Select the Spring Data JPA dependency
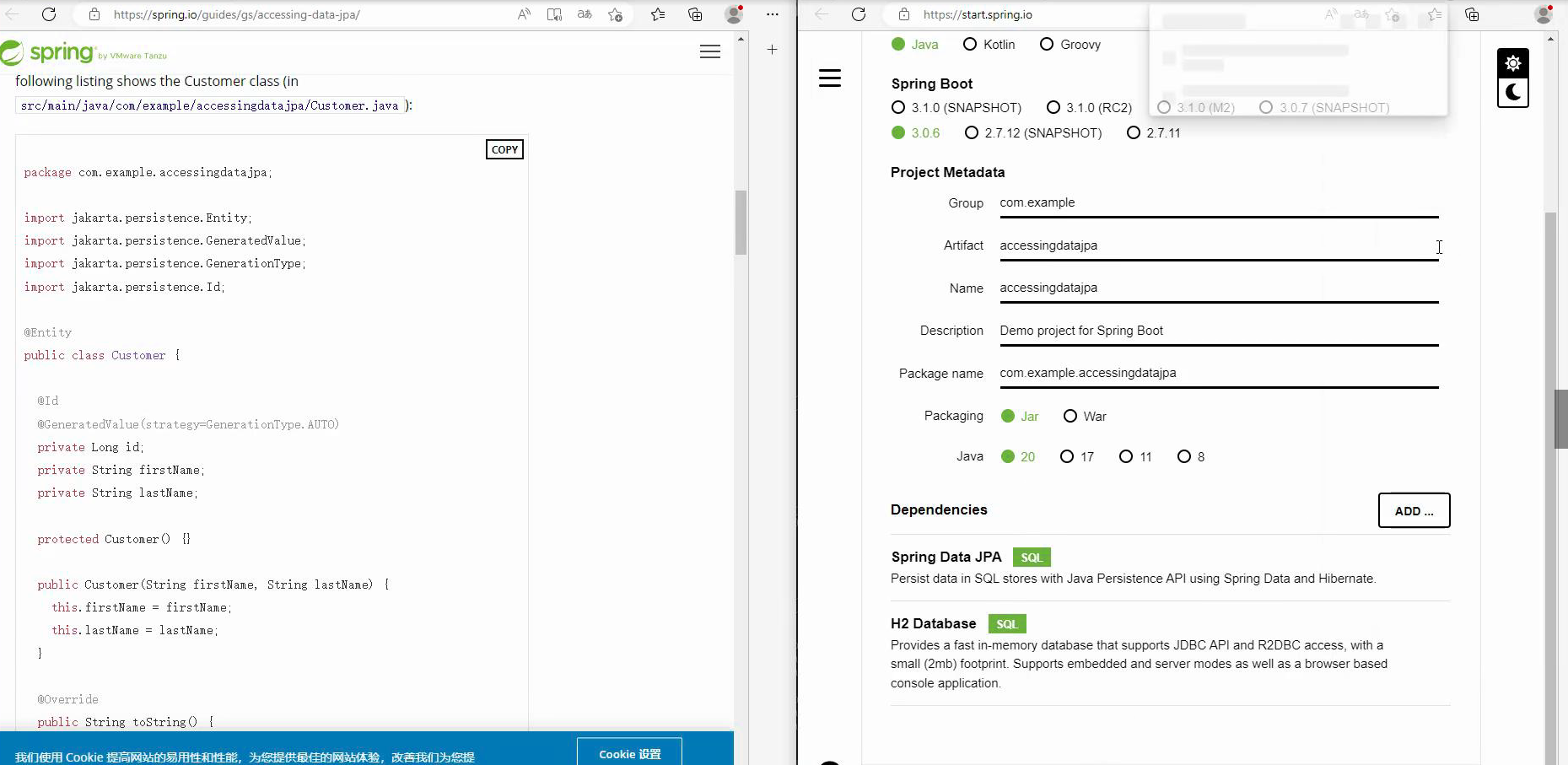The width and height of the screenshot is (1568, 765). click(x=1171, y=568)
